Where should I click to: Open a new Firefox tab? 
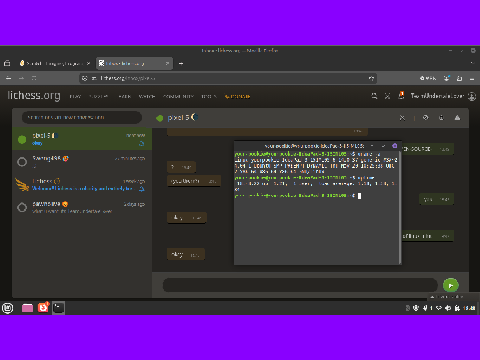pos(181,63)
